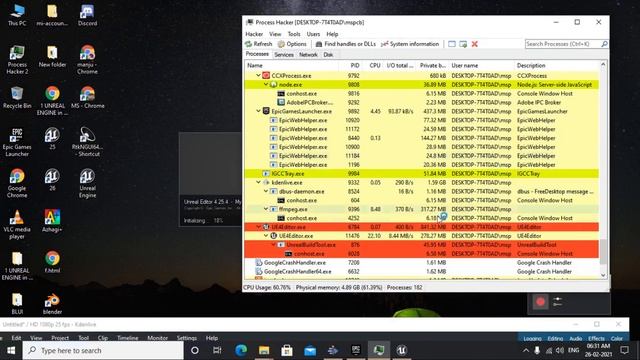Select GoogleCrashHandler64.exe process row
This screenshot has width=640, height=360.
click(421, 271)
